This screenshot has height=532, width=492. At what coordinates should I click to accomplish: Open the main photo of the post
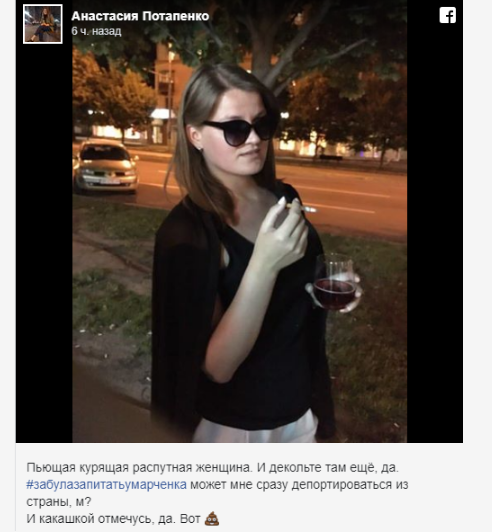(x=240, y=221)
